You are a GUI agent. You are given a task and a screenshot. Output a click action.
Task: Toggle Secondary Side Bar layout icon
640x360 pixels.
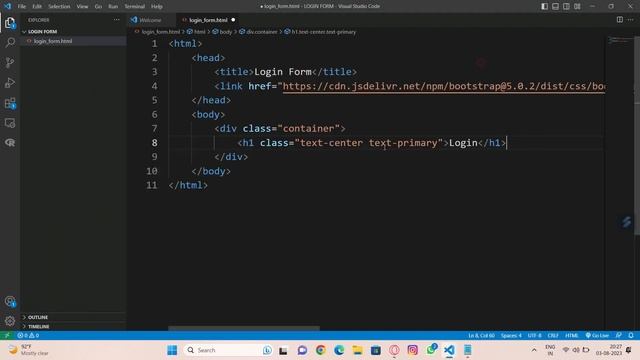(566, 6)
